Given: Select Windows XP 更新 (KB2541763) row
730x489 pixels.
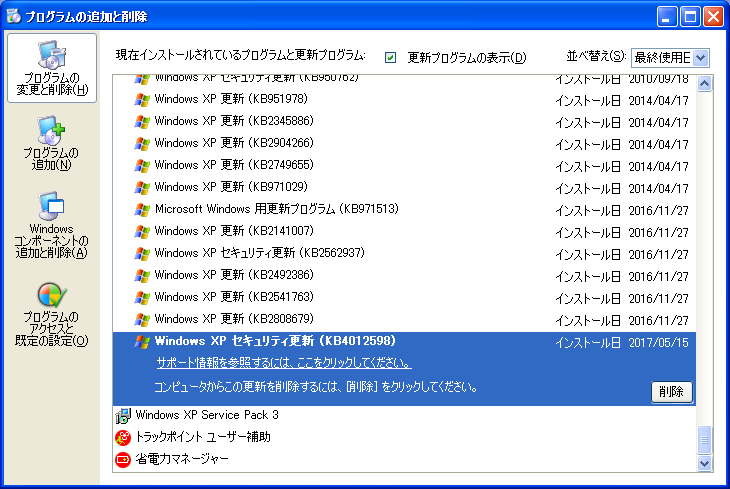Looking at the screenshot, I should click(x=404, y=297).
